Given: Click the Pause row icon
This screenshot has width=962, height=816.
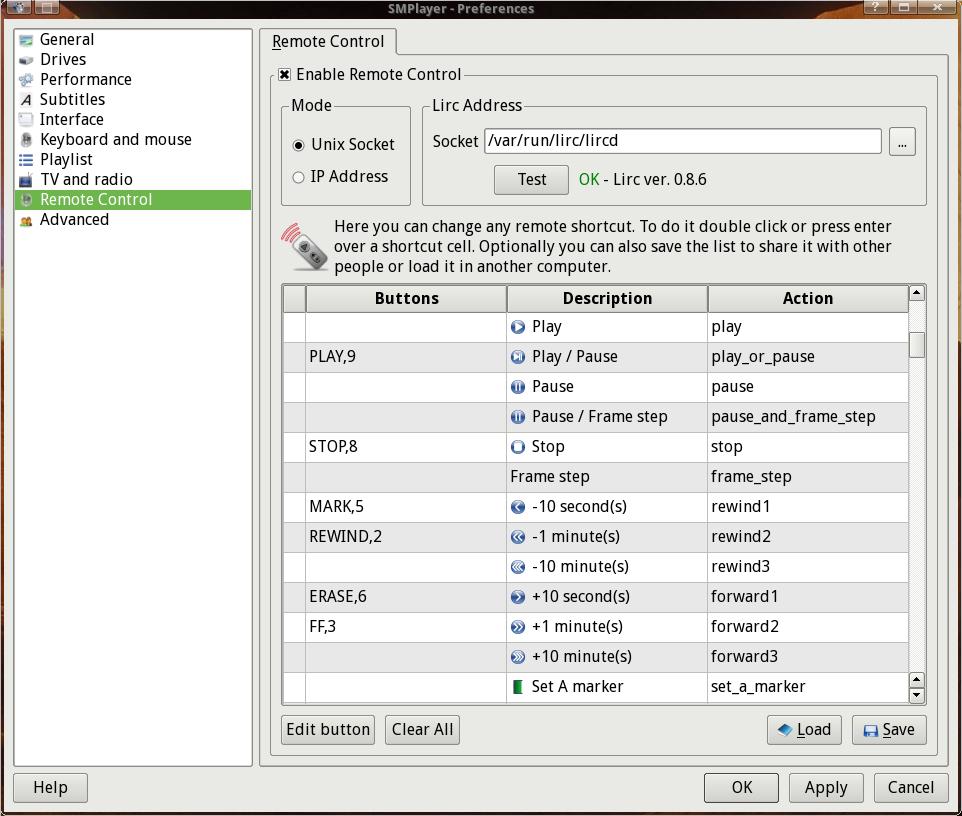Looking at the screenshot, I should coord(518,387).
